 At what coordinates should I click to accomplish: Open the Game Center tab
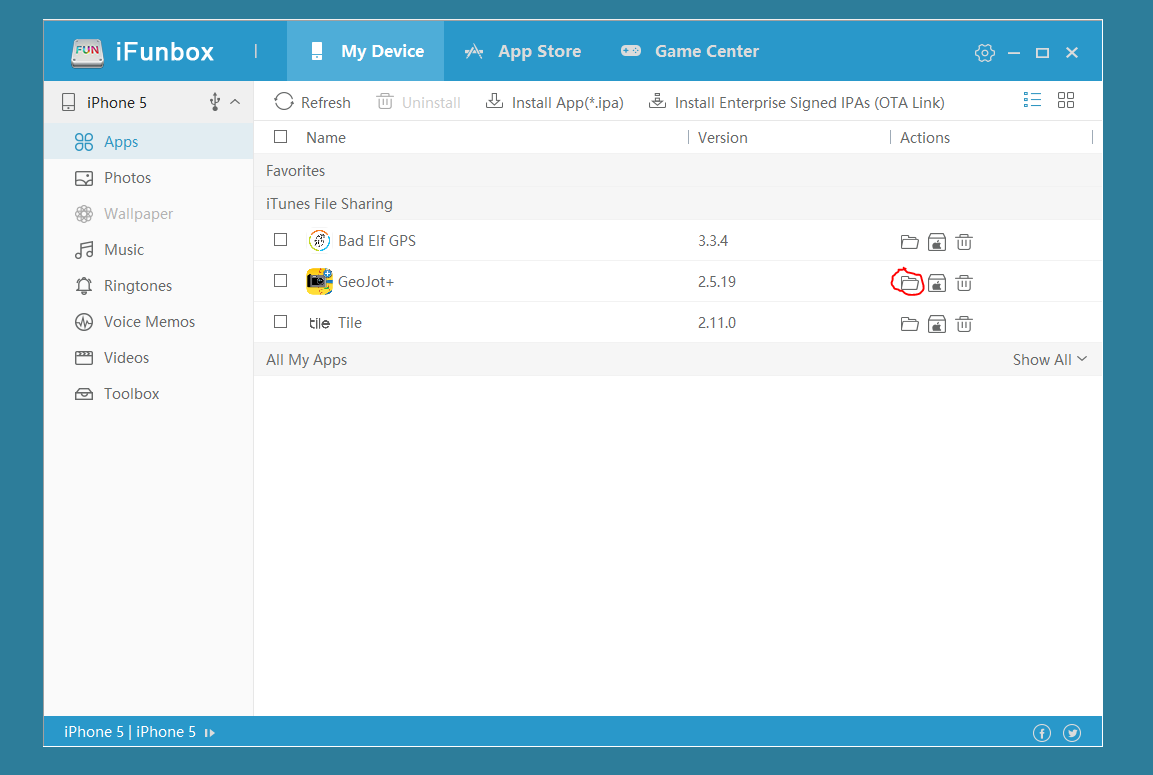coord(689,51)
